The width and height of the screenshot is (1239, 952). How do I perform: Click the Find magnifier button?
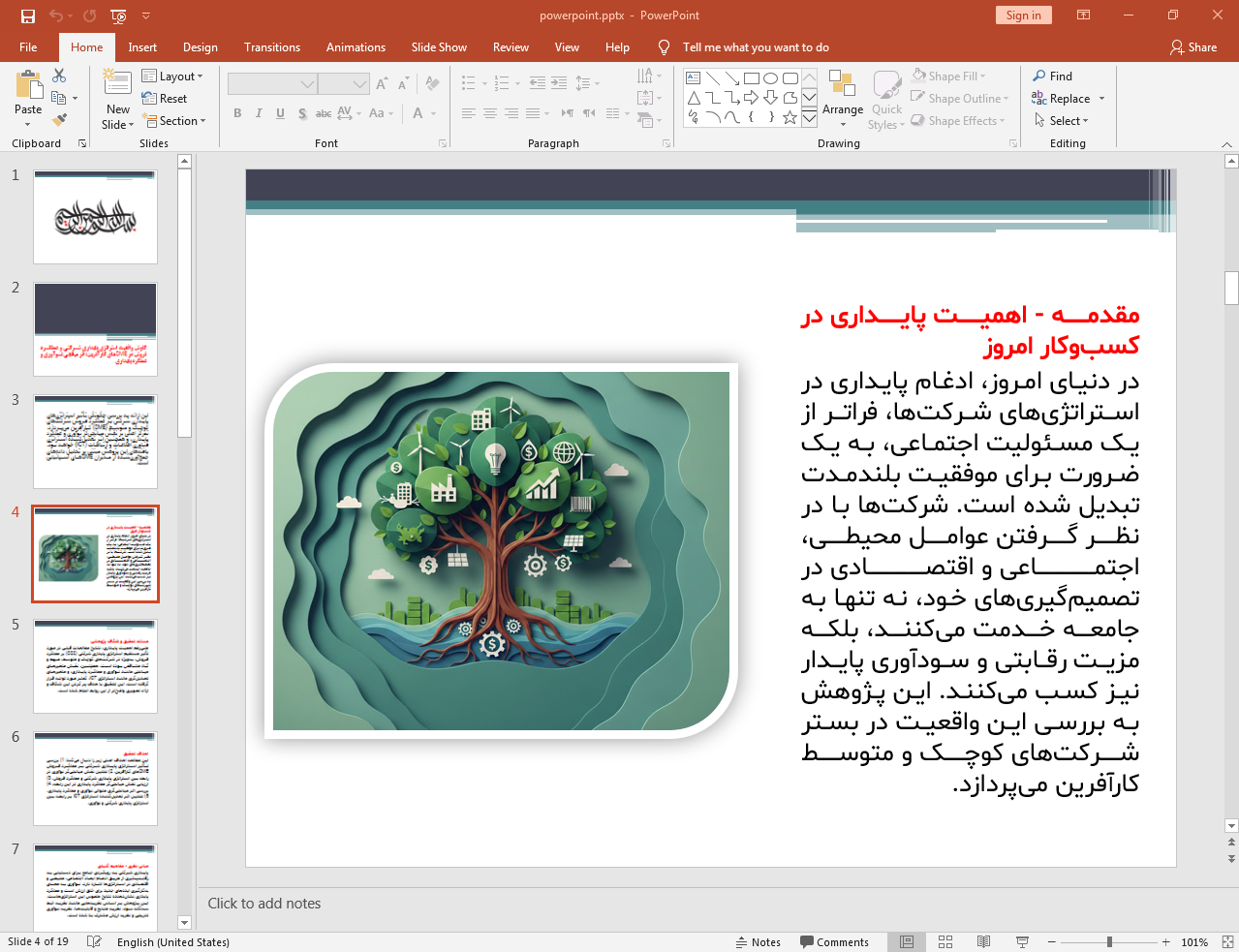1052,77
